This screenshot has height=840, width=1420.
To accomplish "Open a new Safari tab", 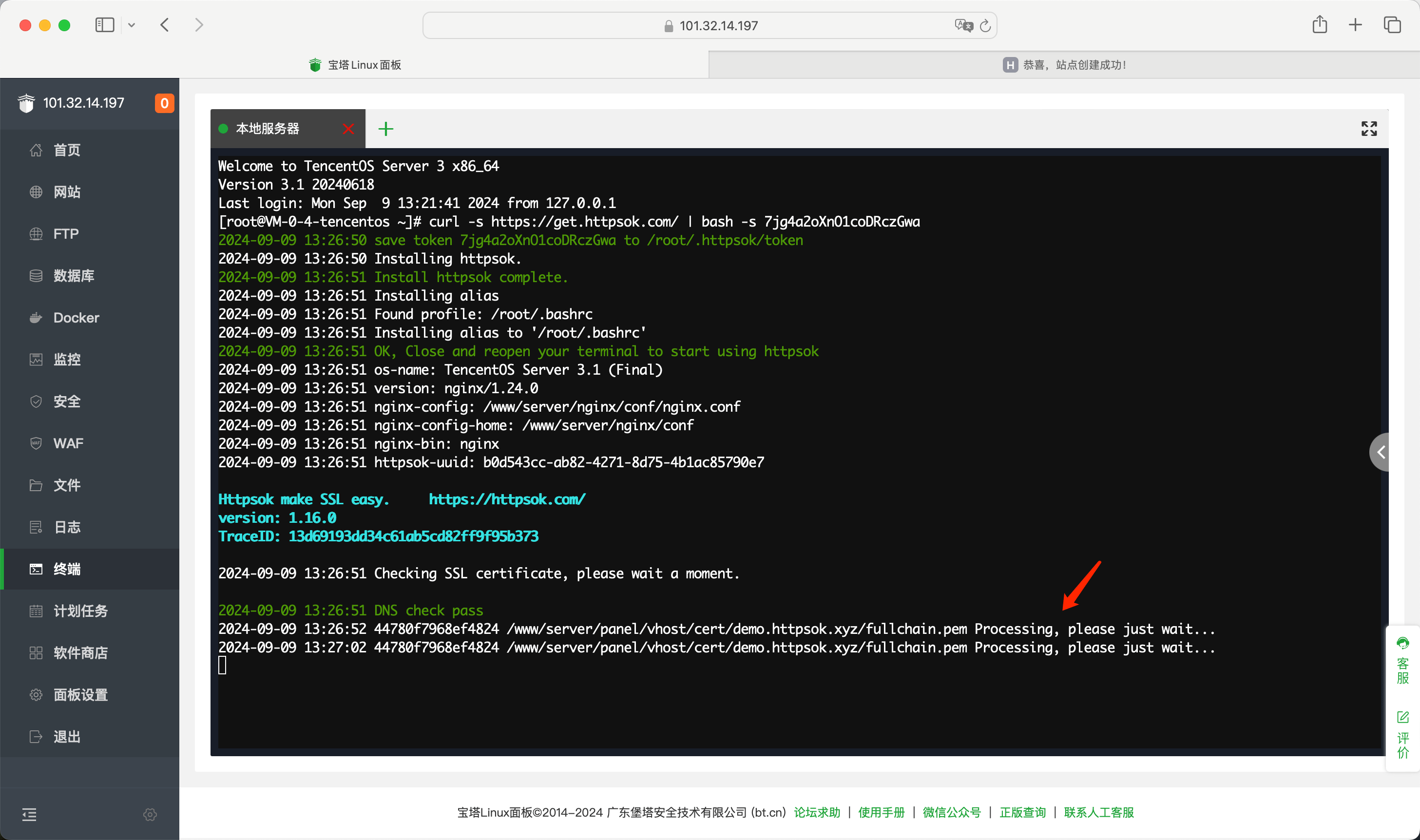I will point(1355,25).
